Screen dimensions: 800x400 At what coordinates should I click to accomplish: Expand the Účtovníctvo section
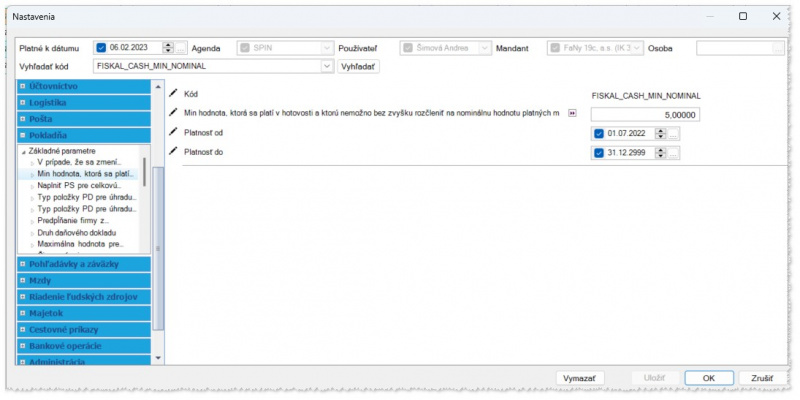tap(24, 86)
